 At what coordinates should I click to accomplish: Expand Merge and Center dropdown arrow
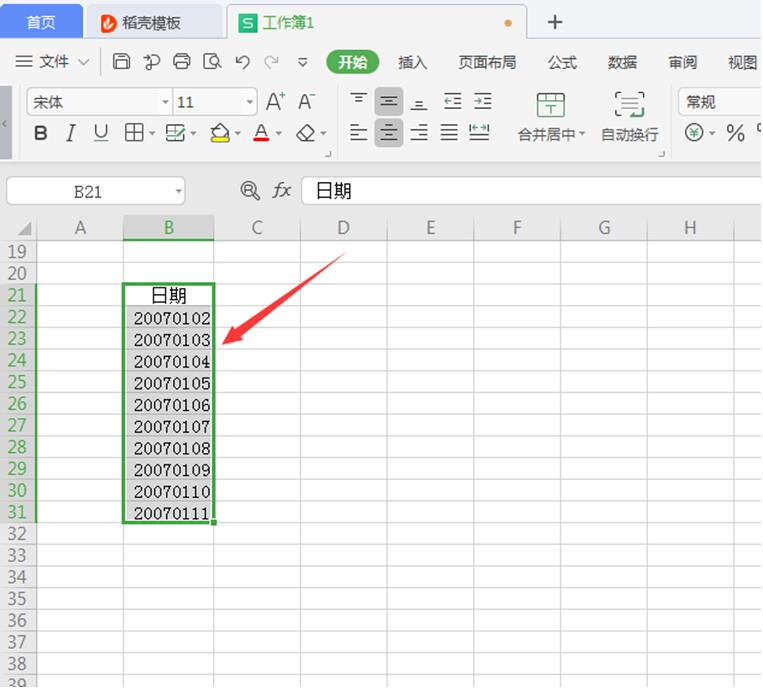coord(582,133)
